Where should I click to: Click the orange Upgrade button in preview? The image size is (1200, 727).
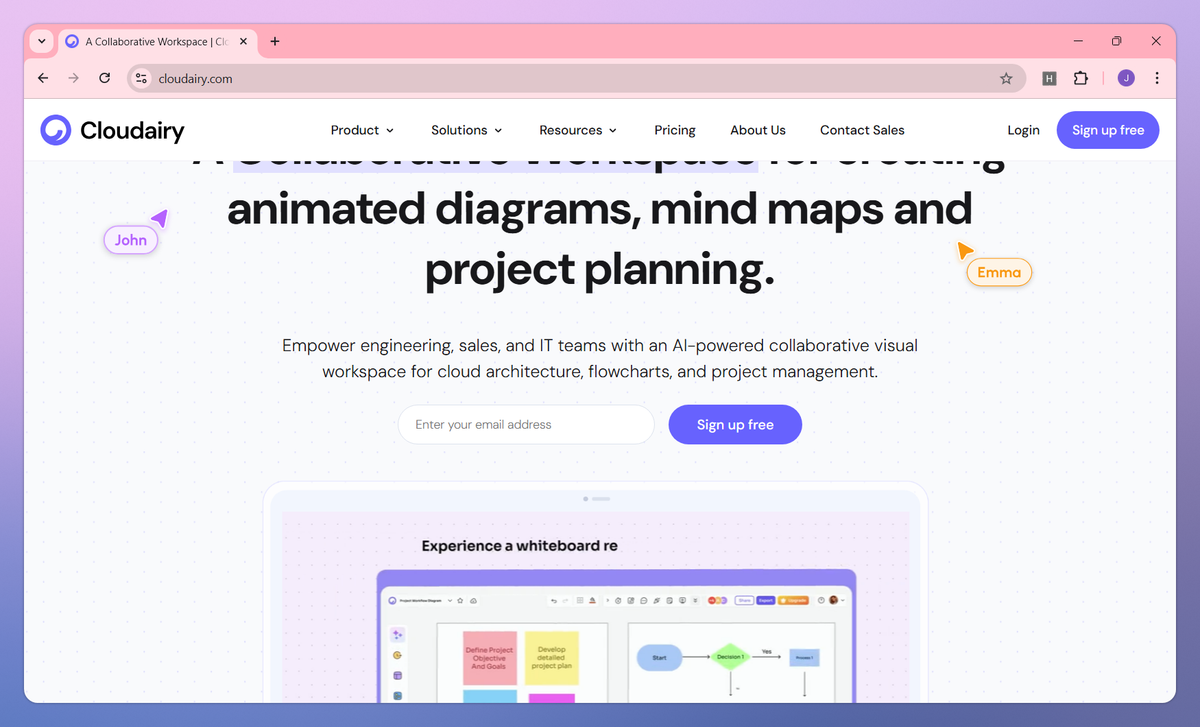(793, 600)
